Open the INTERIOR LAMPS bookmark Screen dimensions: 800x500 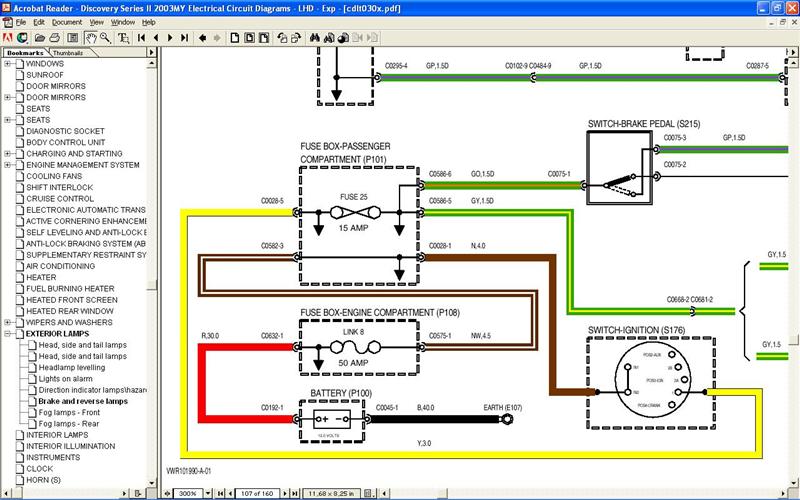[x=57, y=435]
